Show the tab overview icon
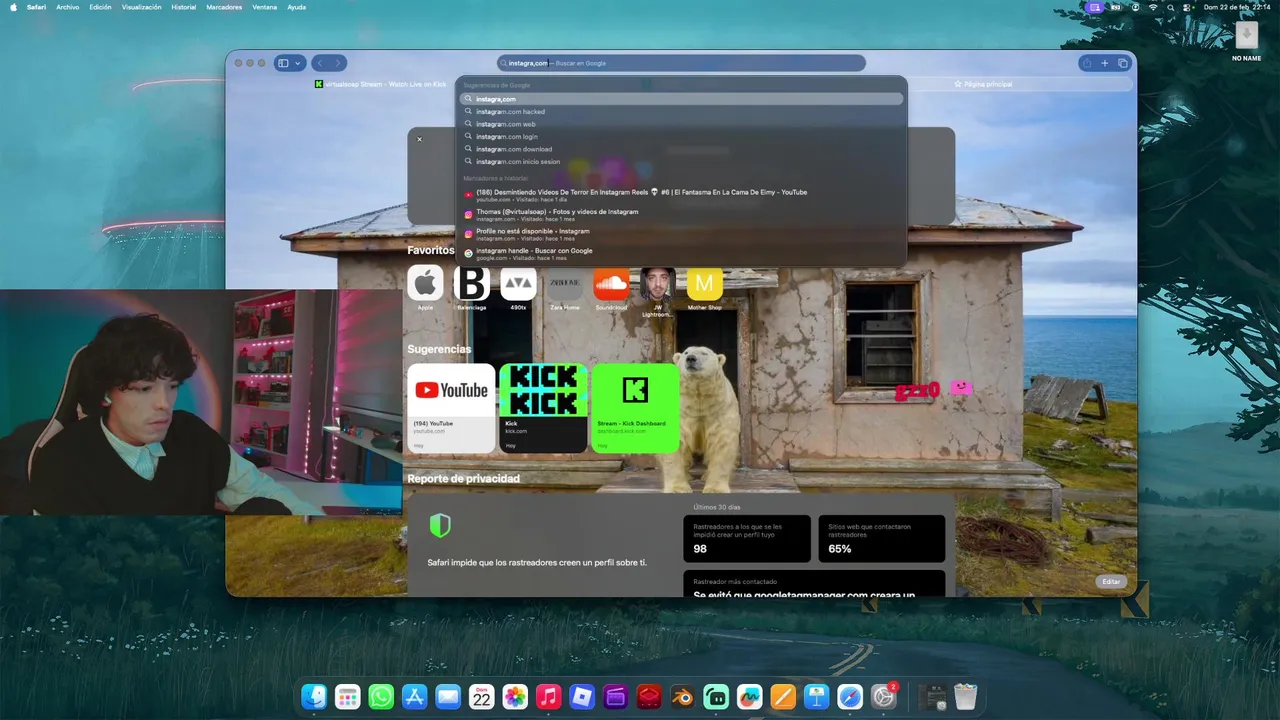 (x=1123, y=63)
